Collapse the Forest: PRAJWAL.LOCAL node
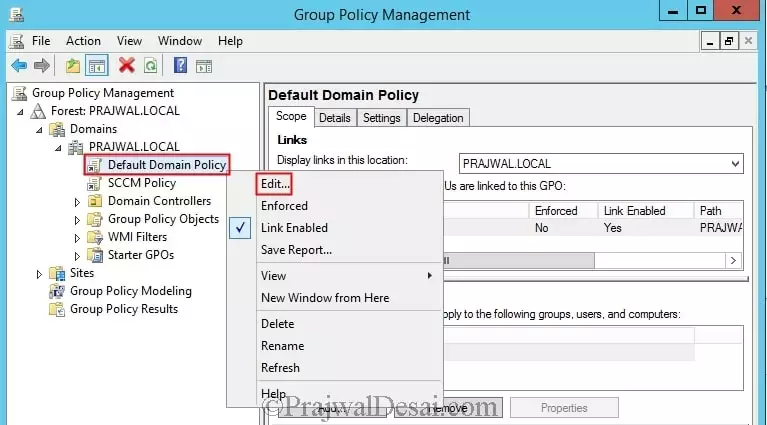This screenshot has height=425, width=767. [22, 112]
